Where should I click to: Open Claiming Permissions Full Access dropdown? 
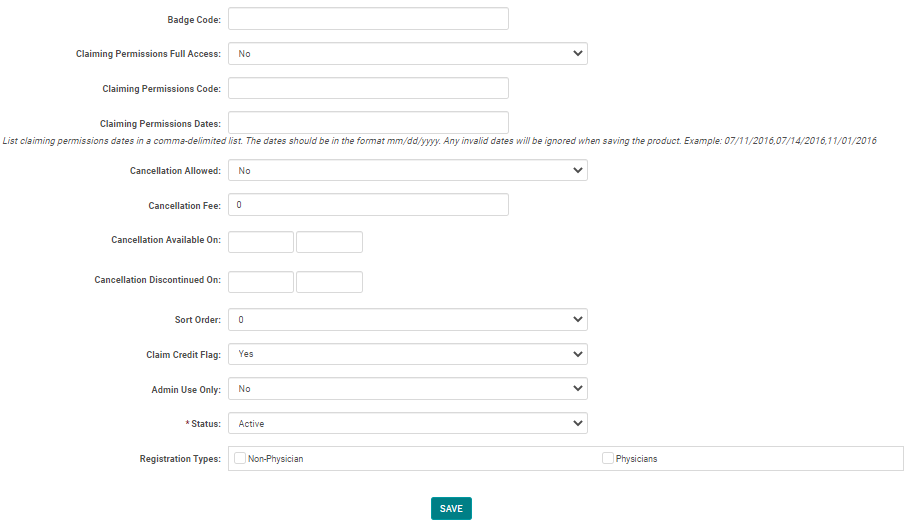[x=407, y=54]
